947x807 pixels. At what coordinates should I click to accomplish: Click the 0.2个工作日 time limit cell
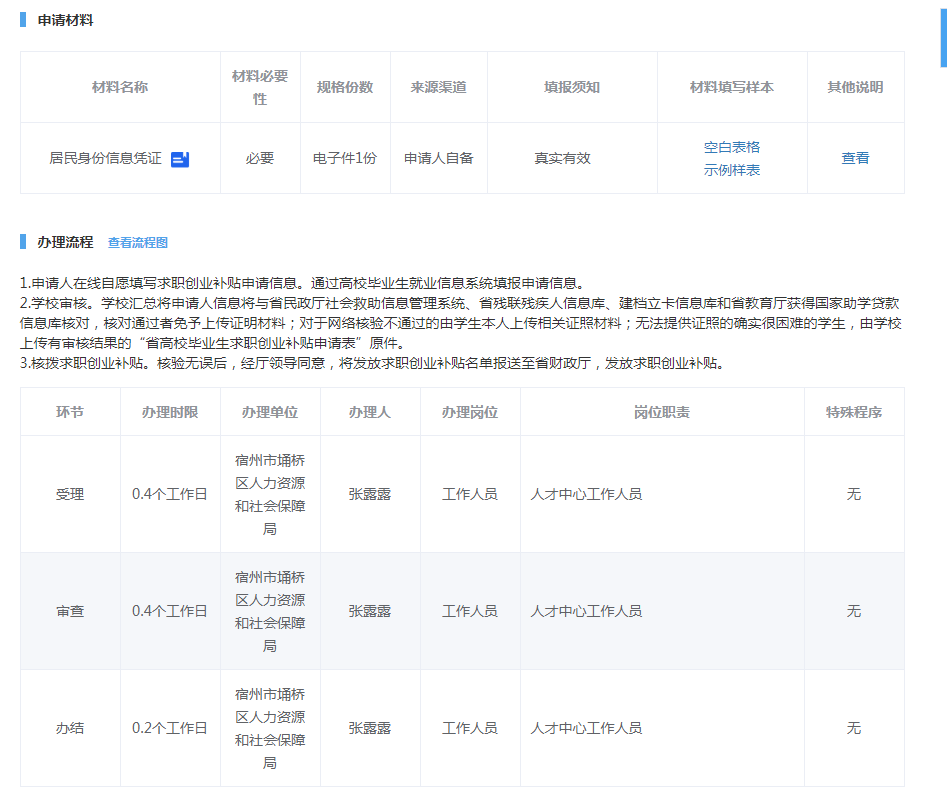tap(170, 728)
